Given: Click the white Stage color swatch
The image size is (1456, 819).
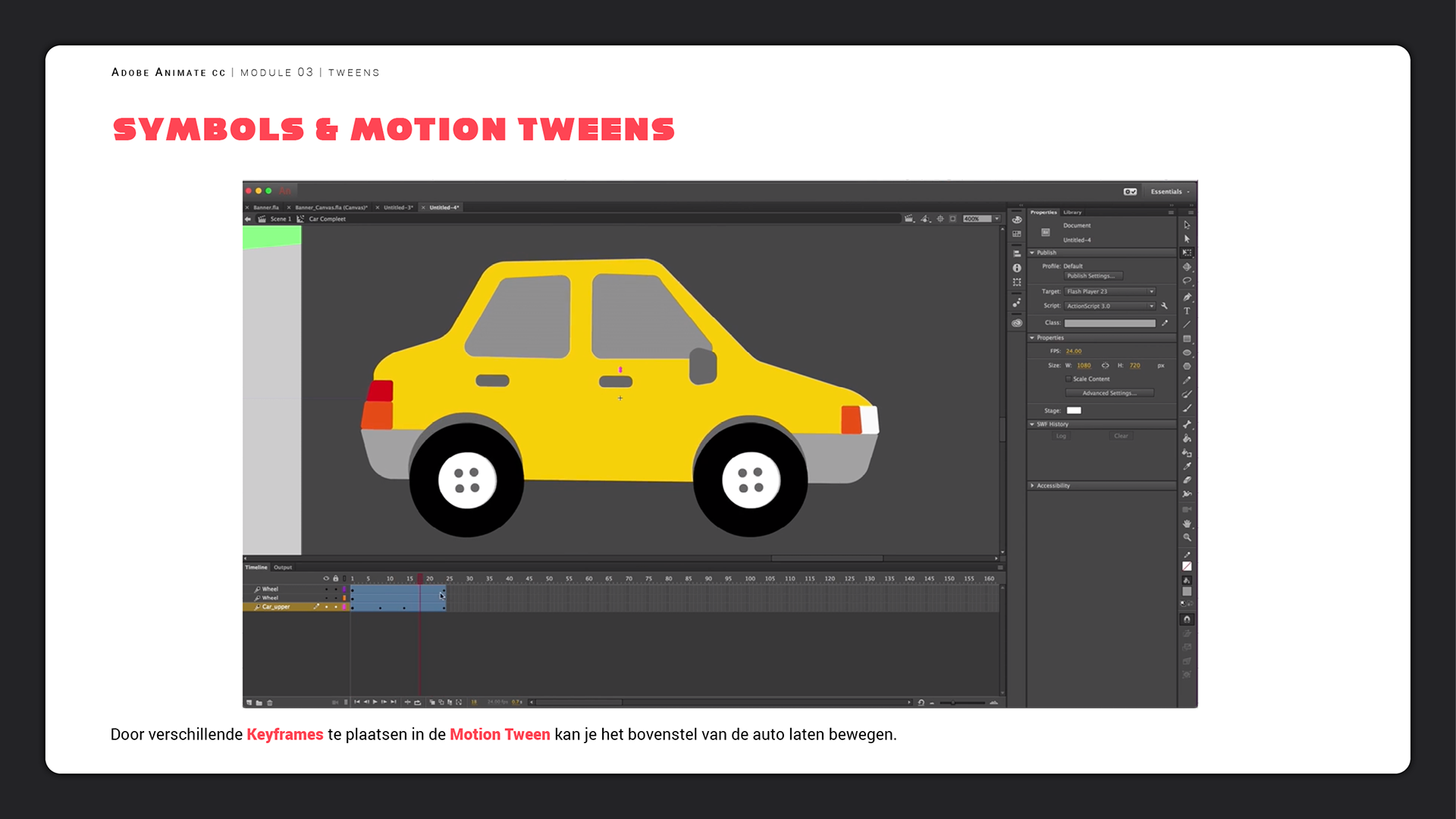Looking at the screenshot, I should 1074,410.
